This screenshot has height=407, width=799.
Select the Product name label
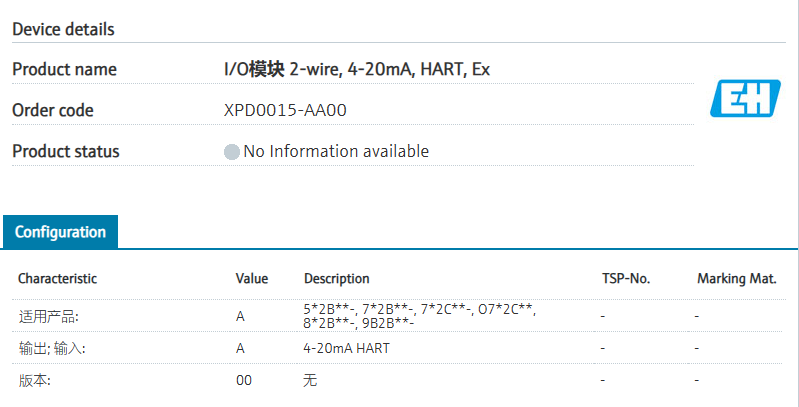click(x=64, y=70)
